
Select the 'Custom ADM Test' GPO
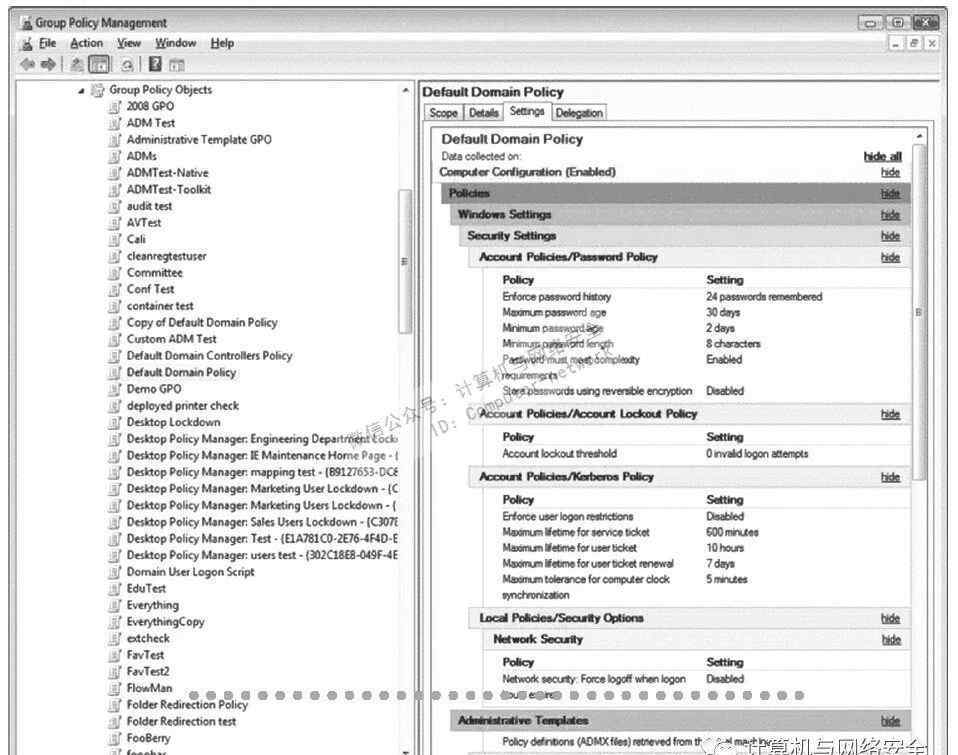172,339
